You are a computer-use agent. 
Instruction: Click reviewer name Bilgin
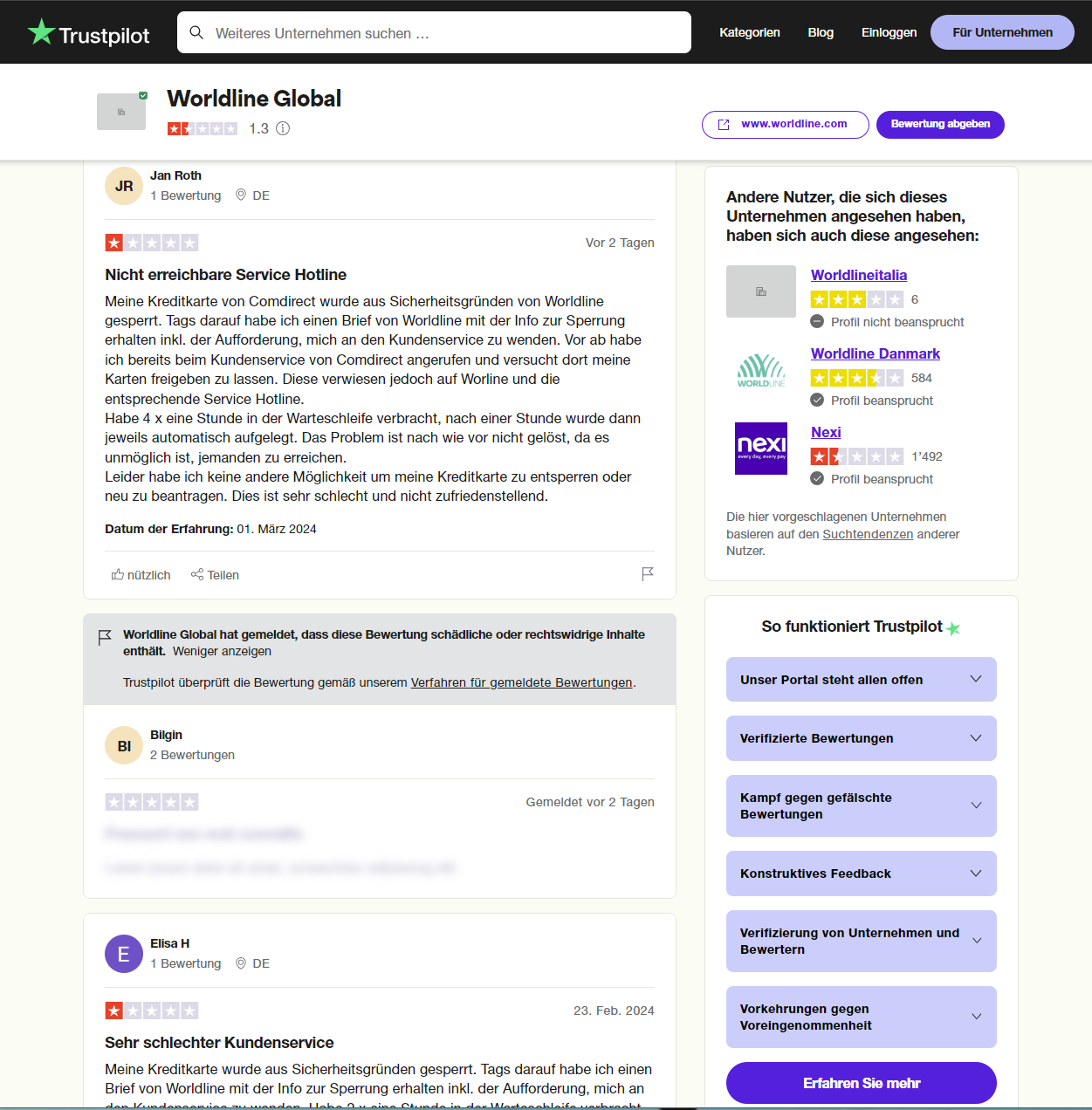click(x=166, y=735)
